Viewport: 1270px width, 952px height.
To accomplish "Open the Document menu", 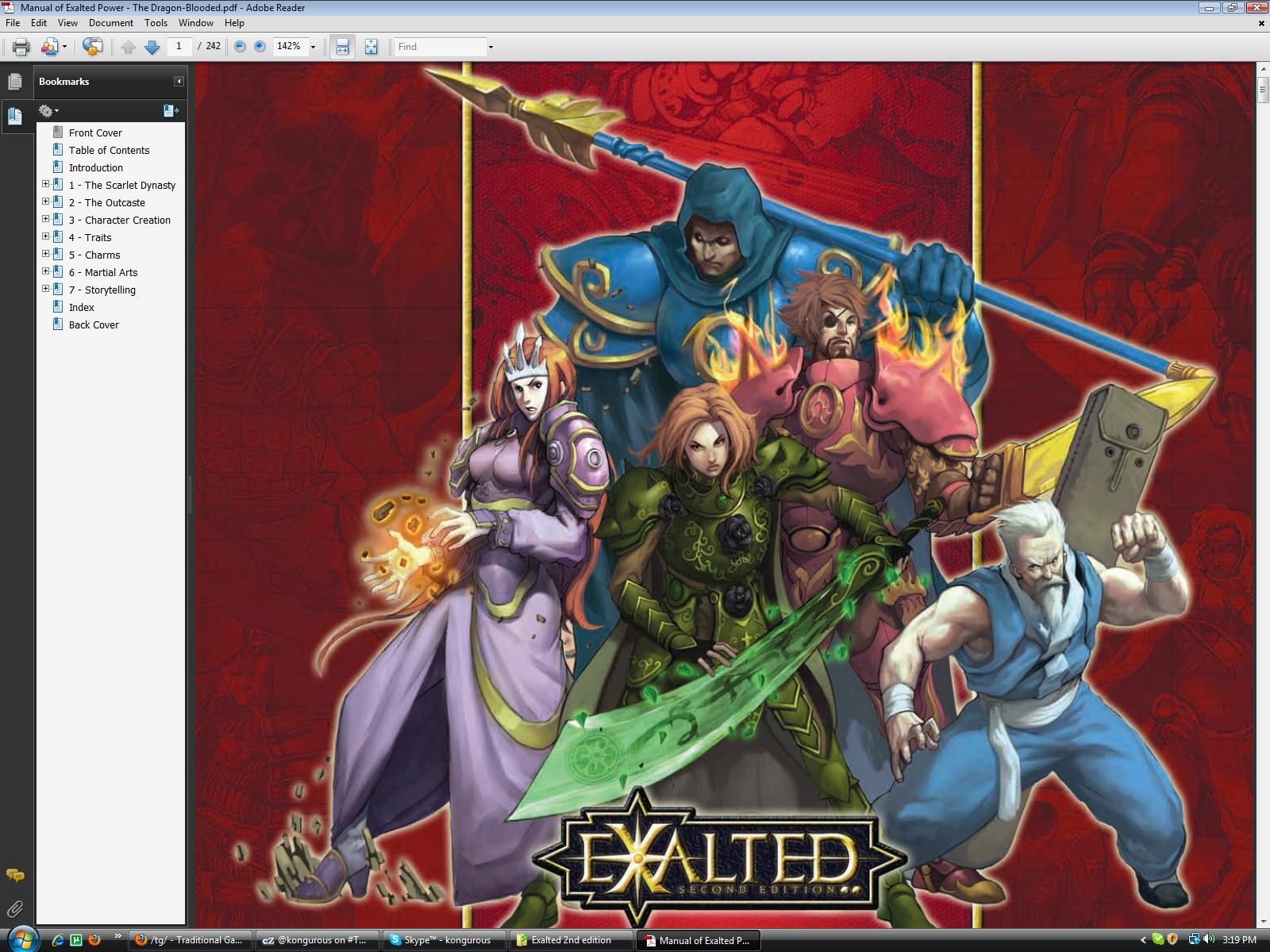I will (x=111, y=23).
